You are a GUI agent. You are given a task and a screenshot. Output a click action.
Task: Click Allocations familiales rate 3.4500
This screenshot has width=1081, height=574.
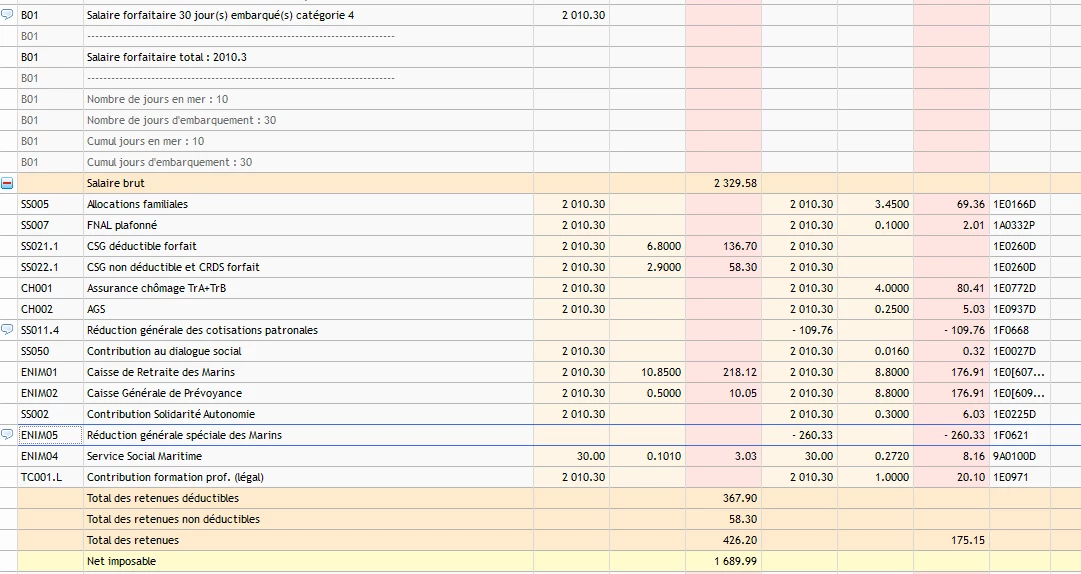pos(891,204)
